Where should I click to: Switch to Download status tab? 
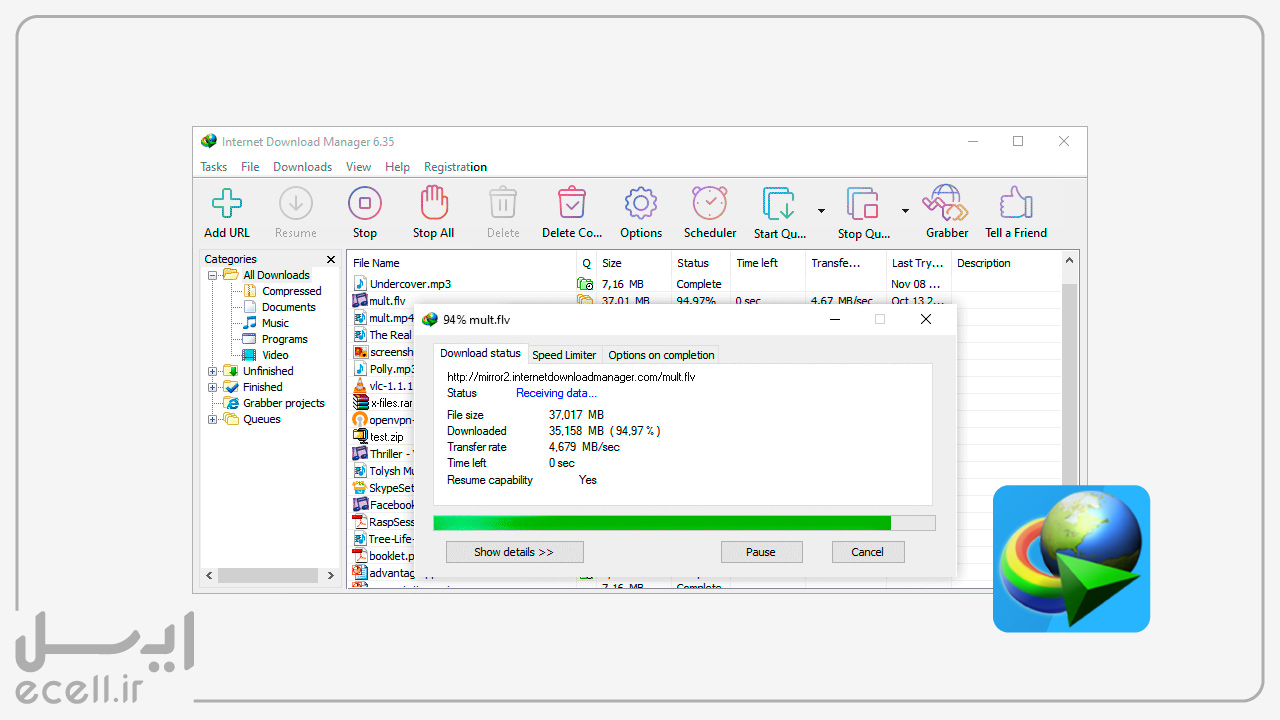pos(480,353)
